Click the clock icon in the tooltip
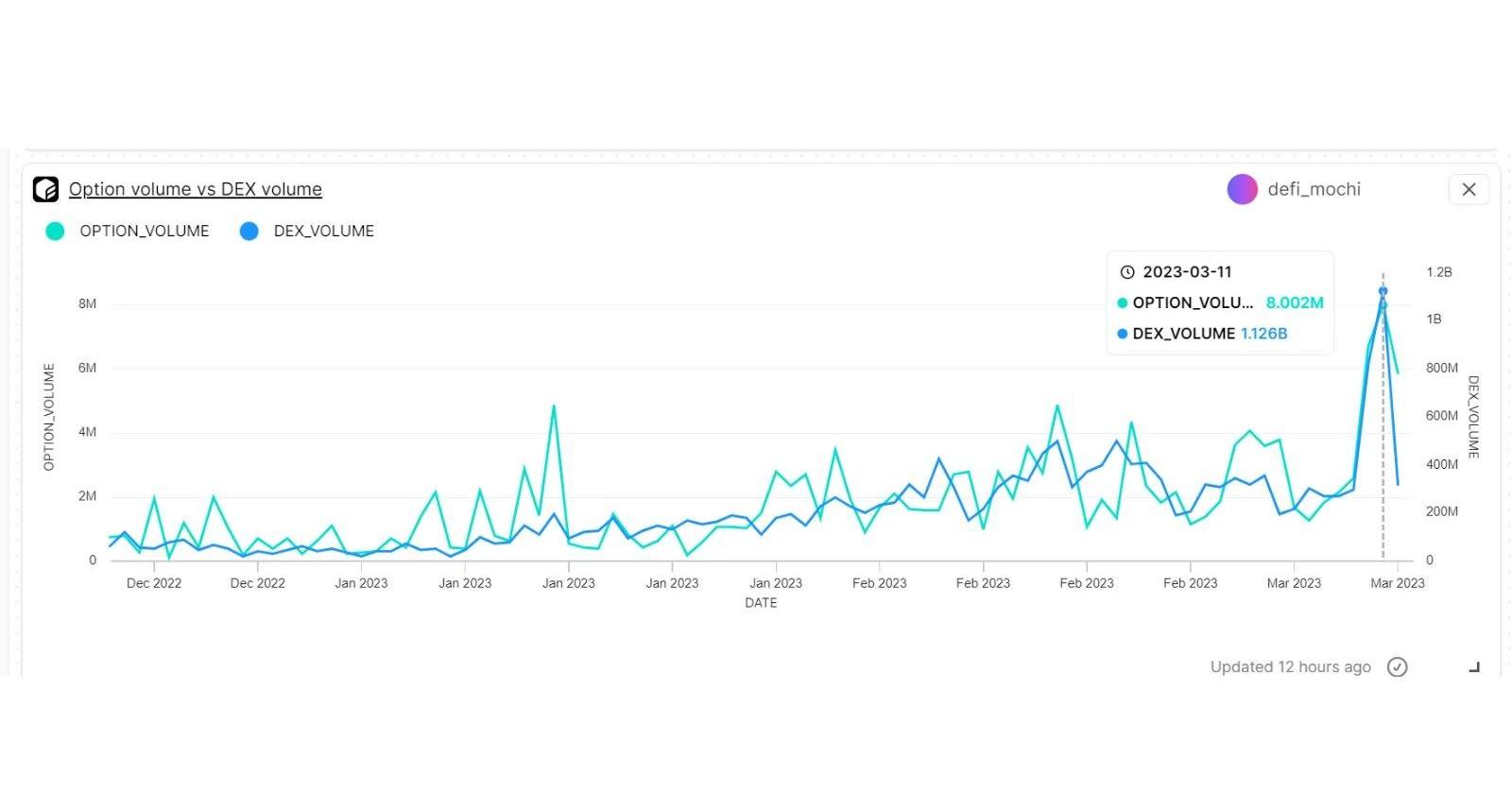This screenshot has height=794, width=1512. click(1126, 272)
